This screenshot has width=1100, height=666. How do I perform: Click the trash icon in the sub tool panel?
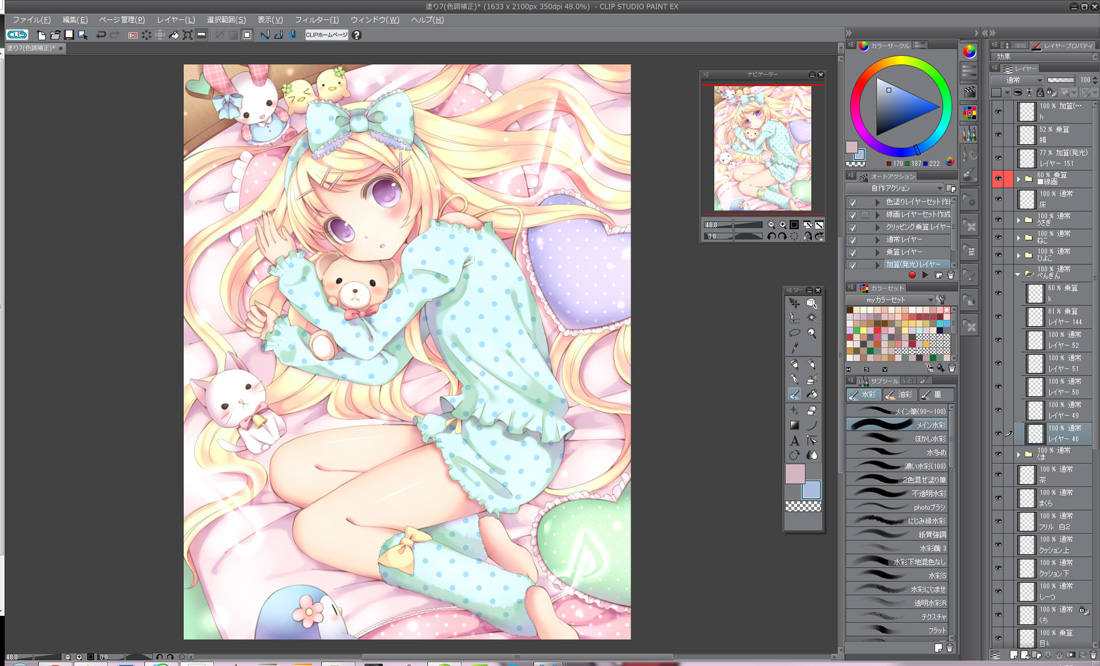pyautogui.click(x=950, y=647)
